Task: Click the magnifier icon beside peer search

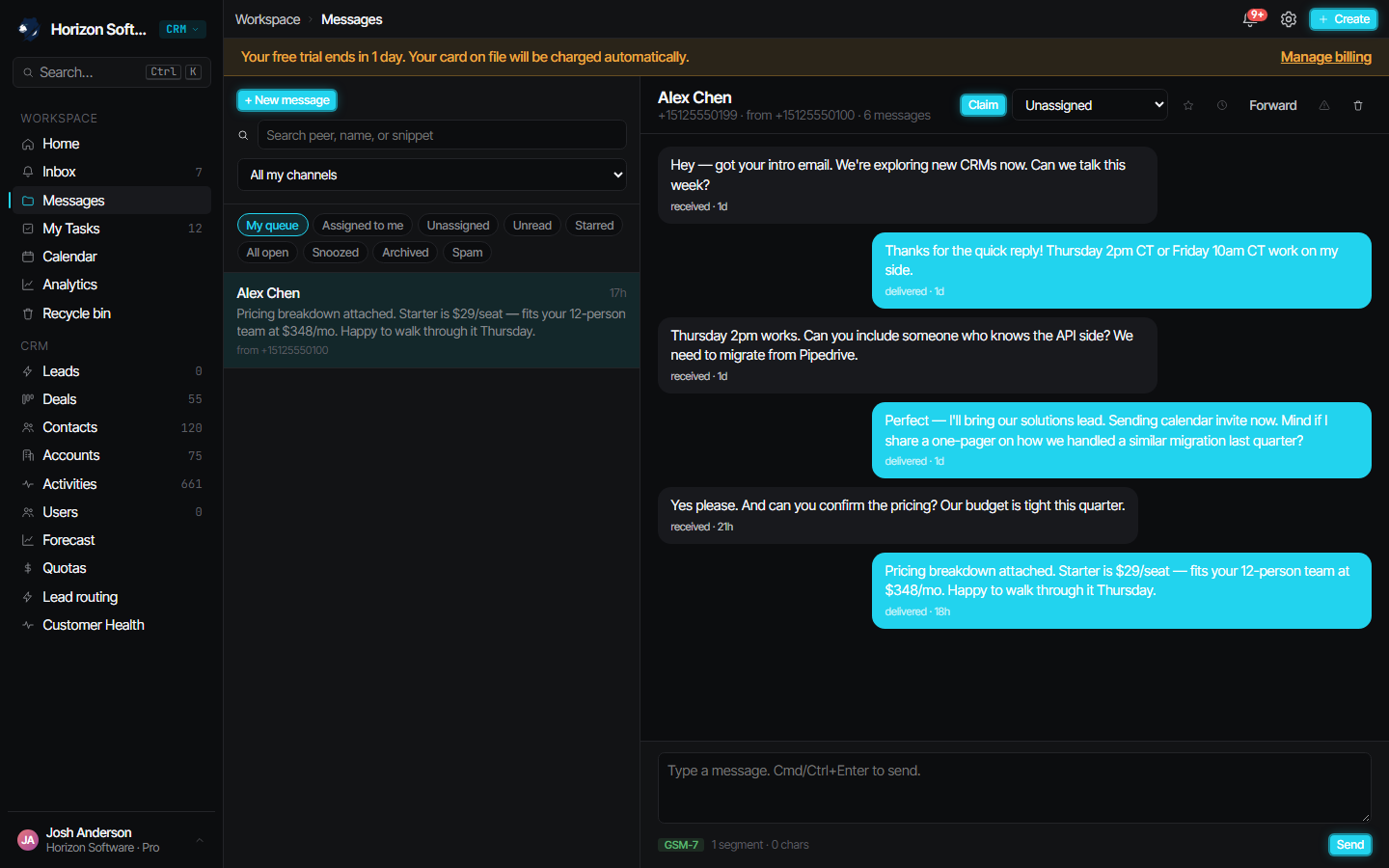Action: click(243, 135)
